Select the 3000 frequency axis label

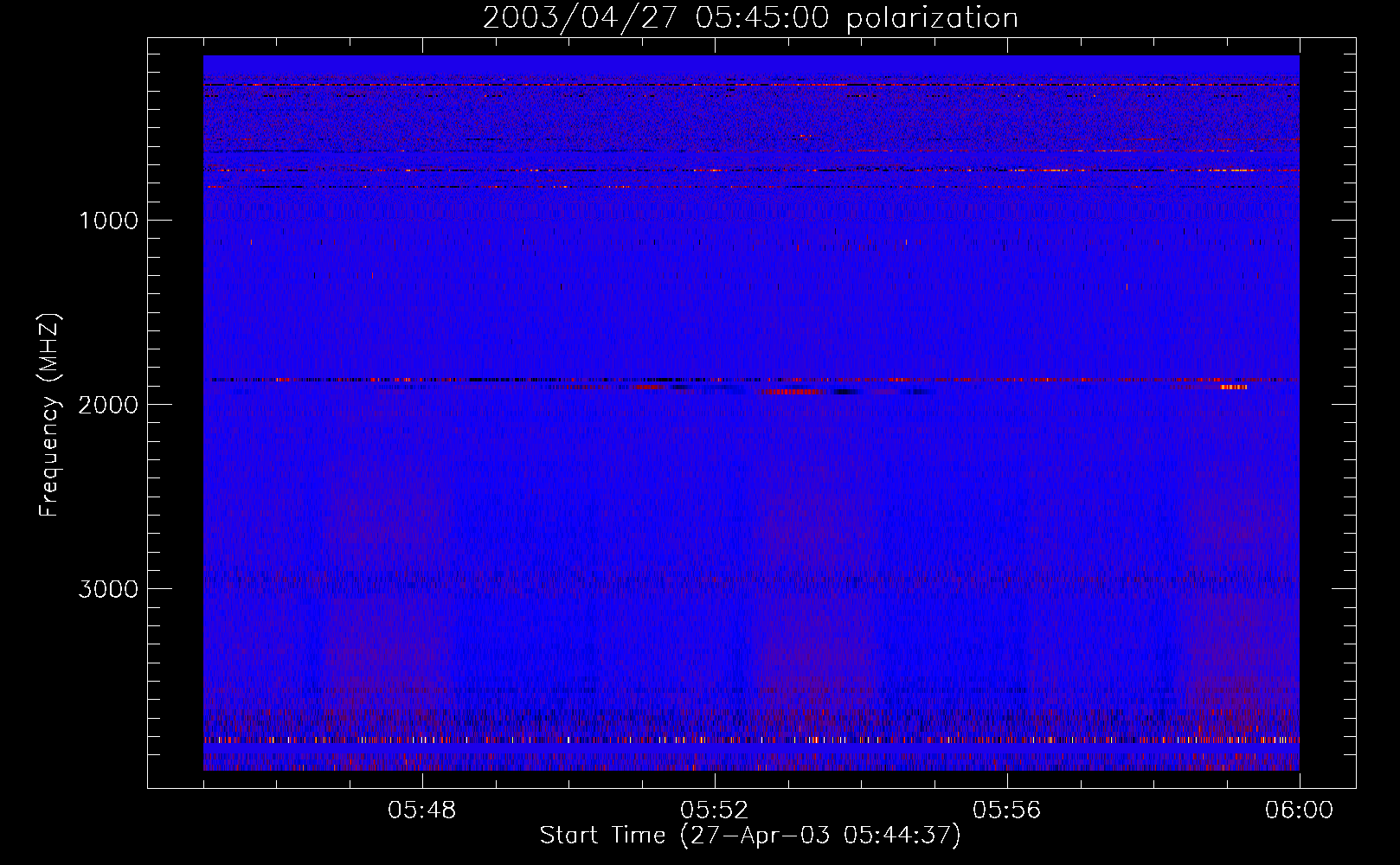point(108,589)
